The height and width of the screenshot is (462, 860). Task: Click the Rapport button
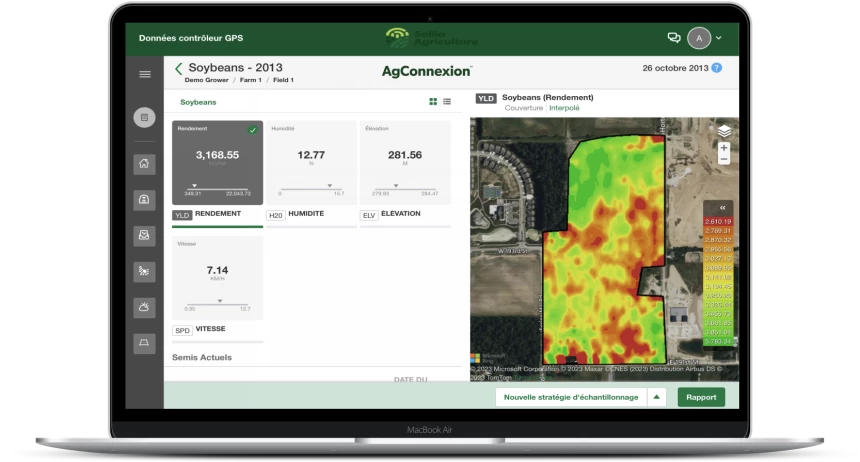click(x=701, y=397)
